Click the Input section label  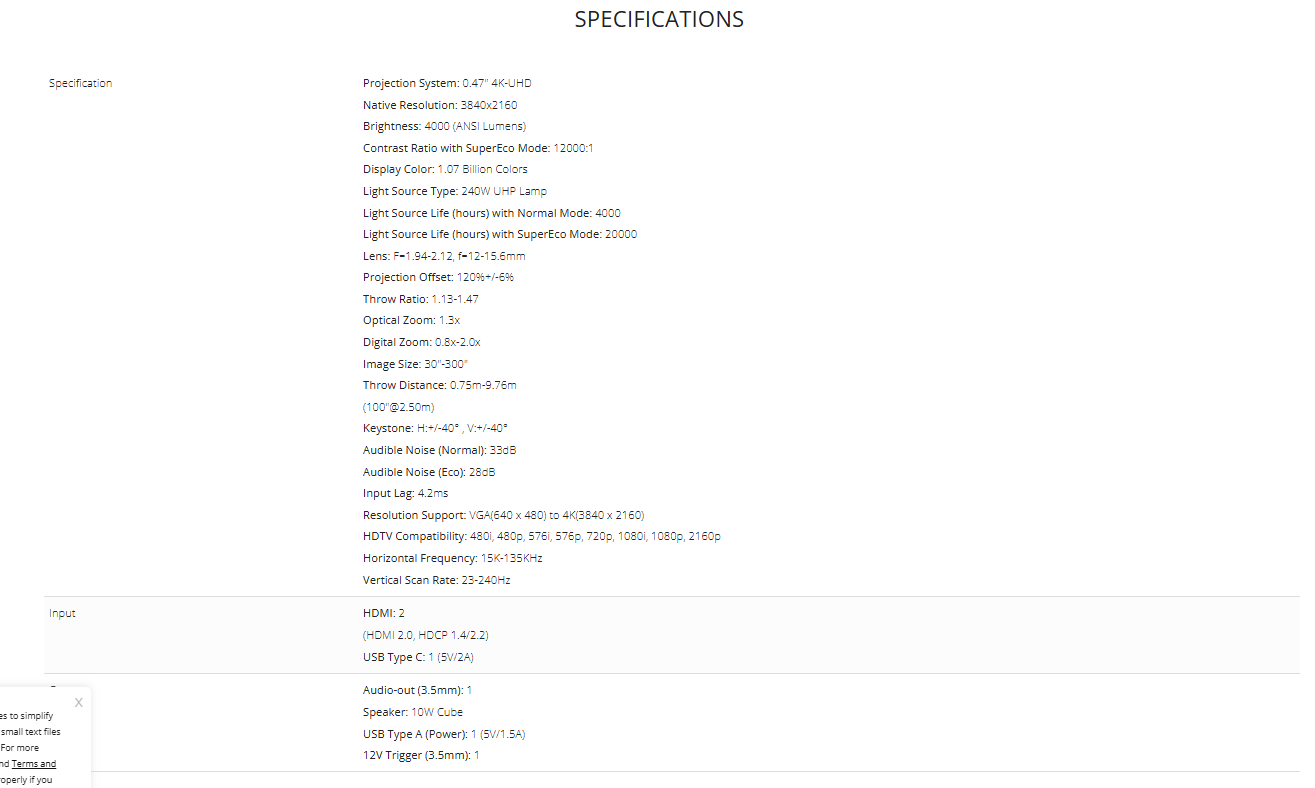click(62, 613)
